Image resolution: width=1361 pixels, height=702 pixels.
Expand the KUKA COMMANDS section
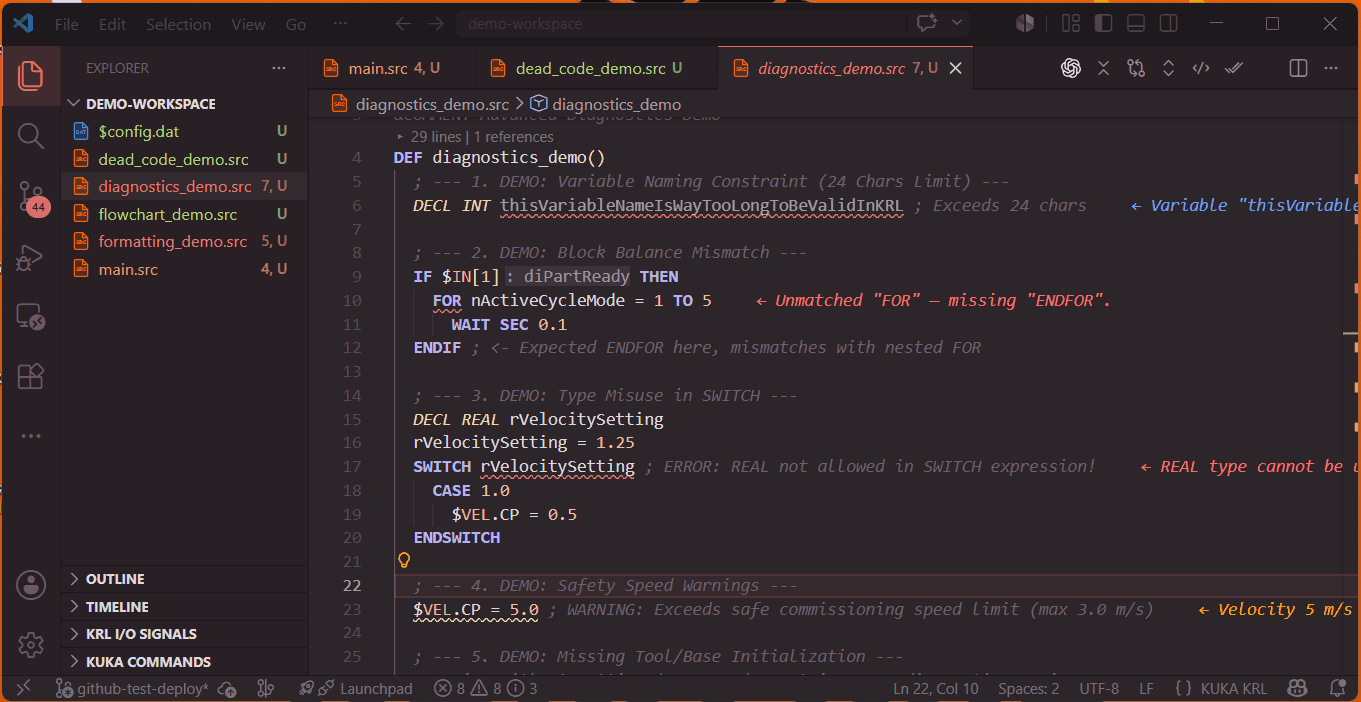[x=185, y=662]
